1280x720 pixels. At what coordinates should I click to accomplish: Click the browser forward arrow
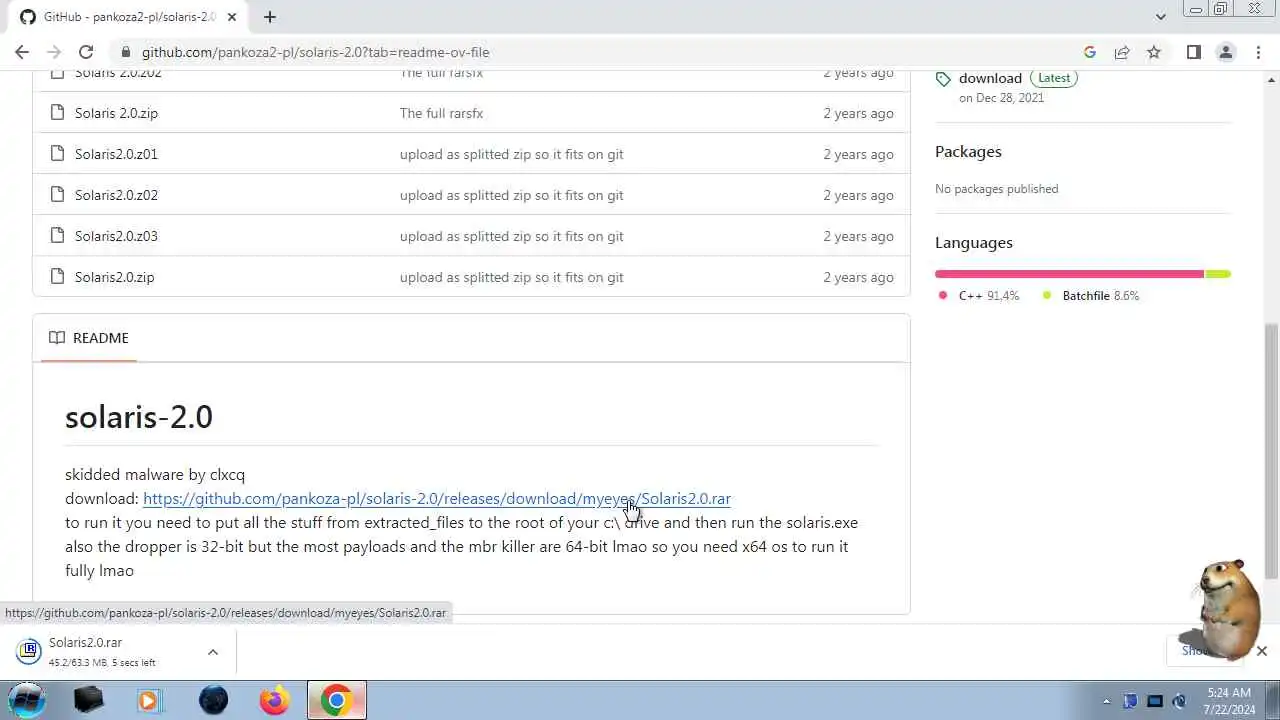pos(54,52)
